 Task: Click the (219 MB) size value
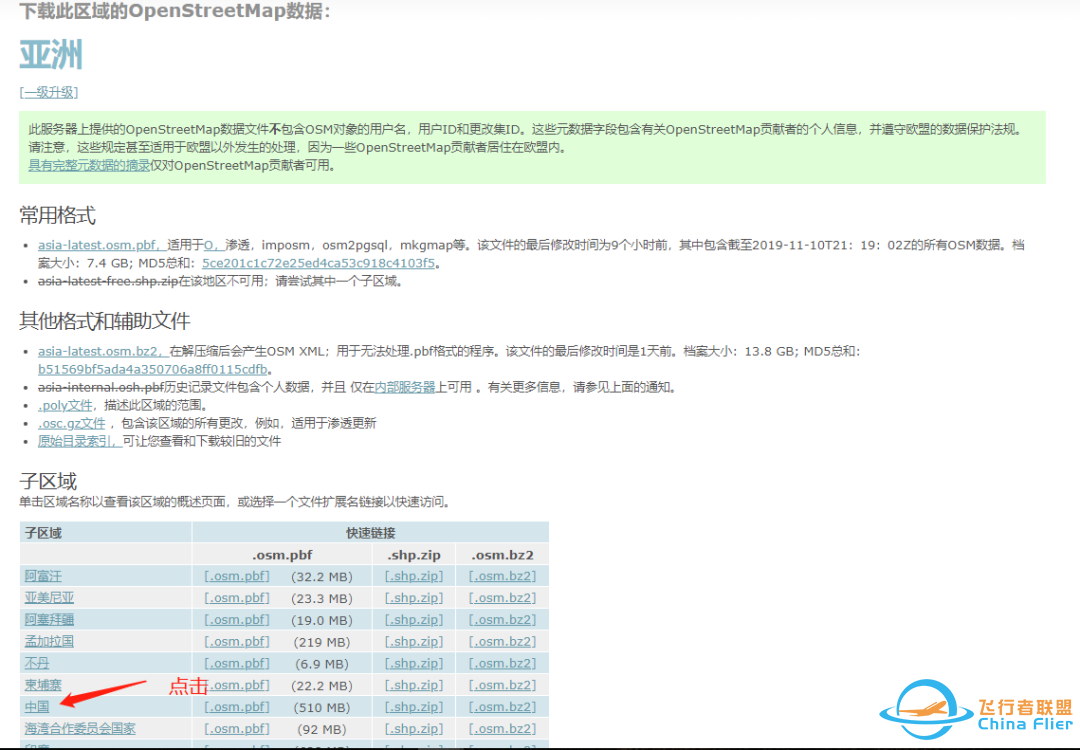322,642
